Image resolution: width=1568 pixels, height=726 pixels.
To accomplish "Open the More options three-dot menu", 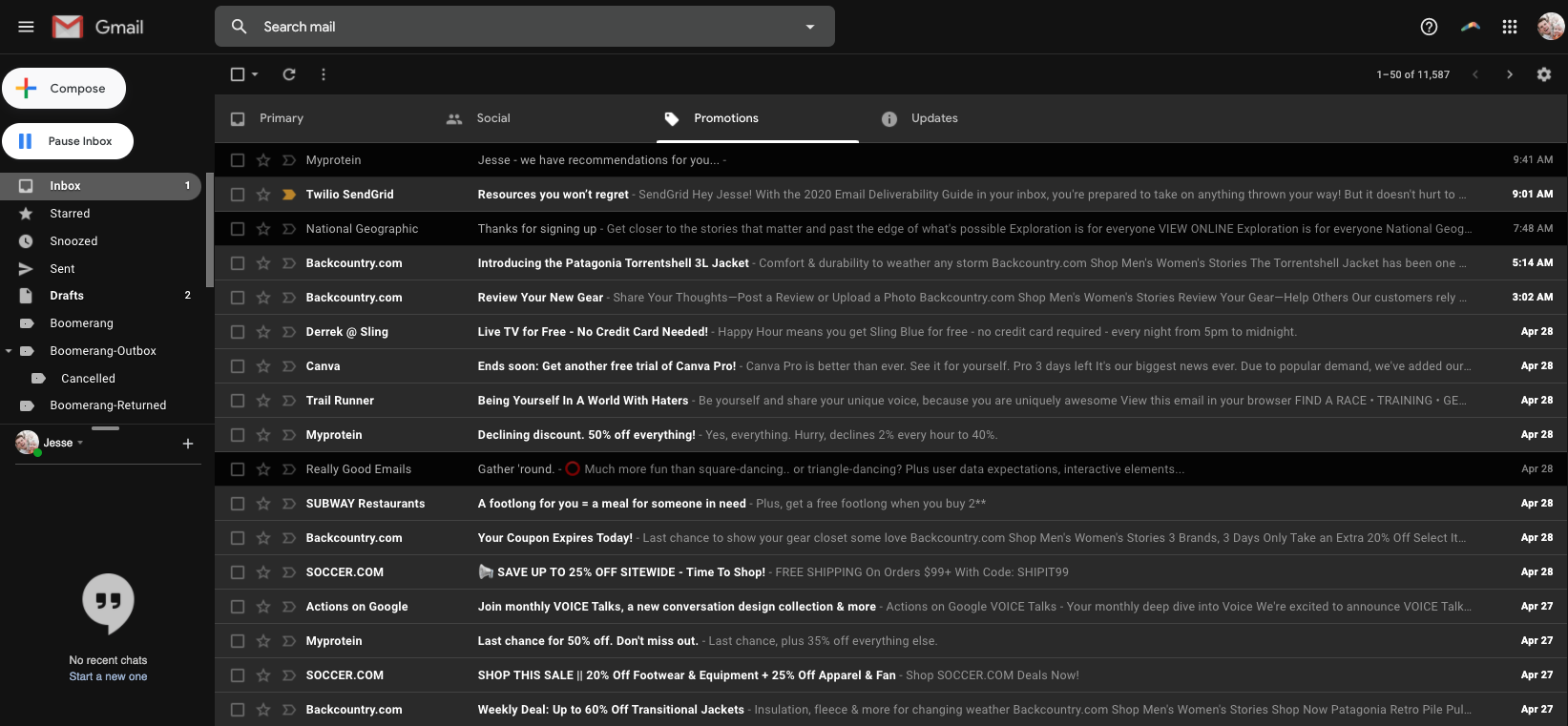I will tap(324, 74).
